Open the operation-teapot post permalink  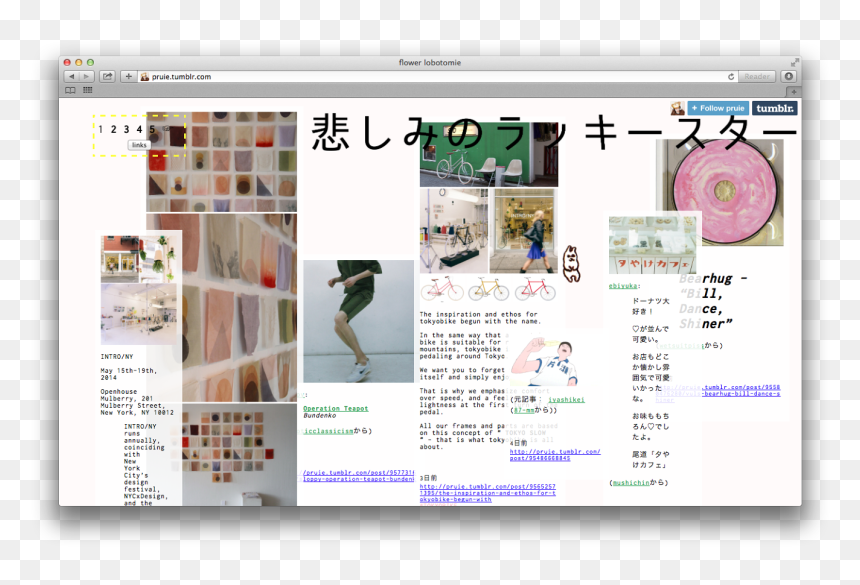[x=359, y=476]
